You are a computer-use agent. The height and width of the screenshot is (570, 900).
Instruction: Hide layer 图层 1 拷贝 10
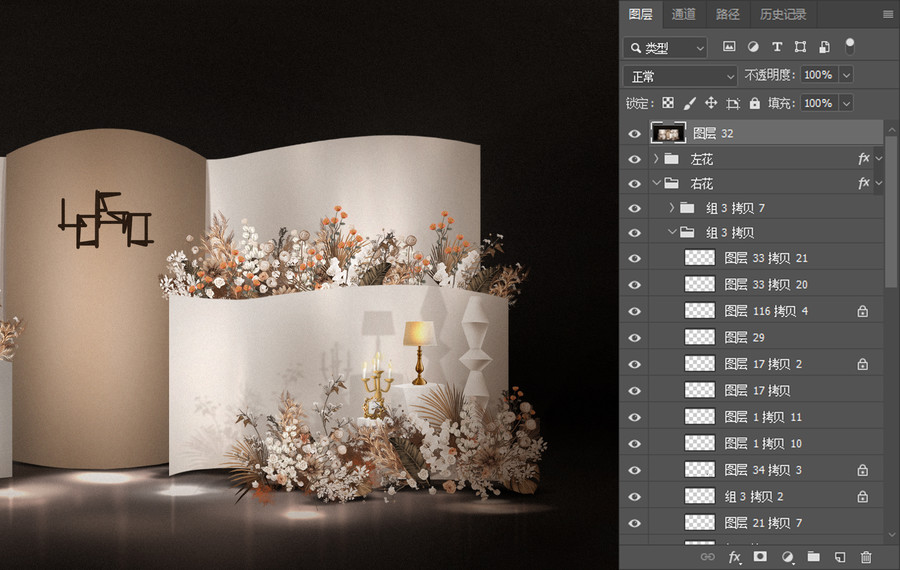(x=634, y=444)
